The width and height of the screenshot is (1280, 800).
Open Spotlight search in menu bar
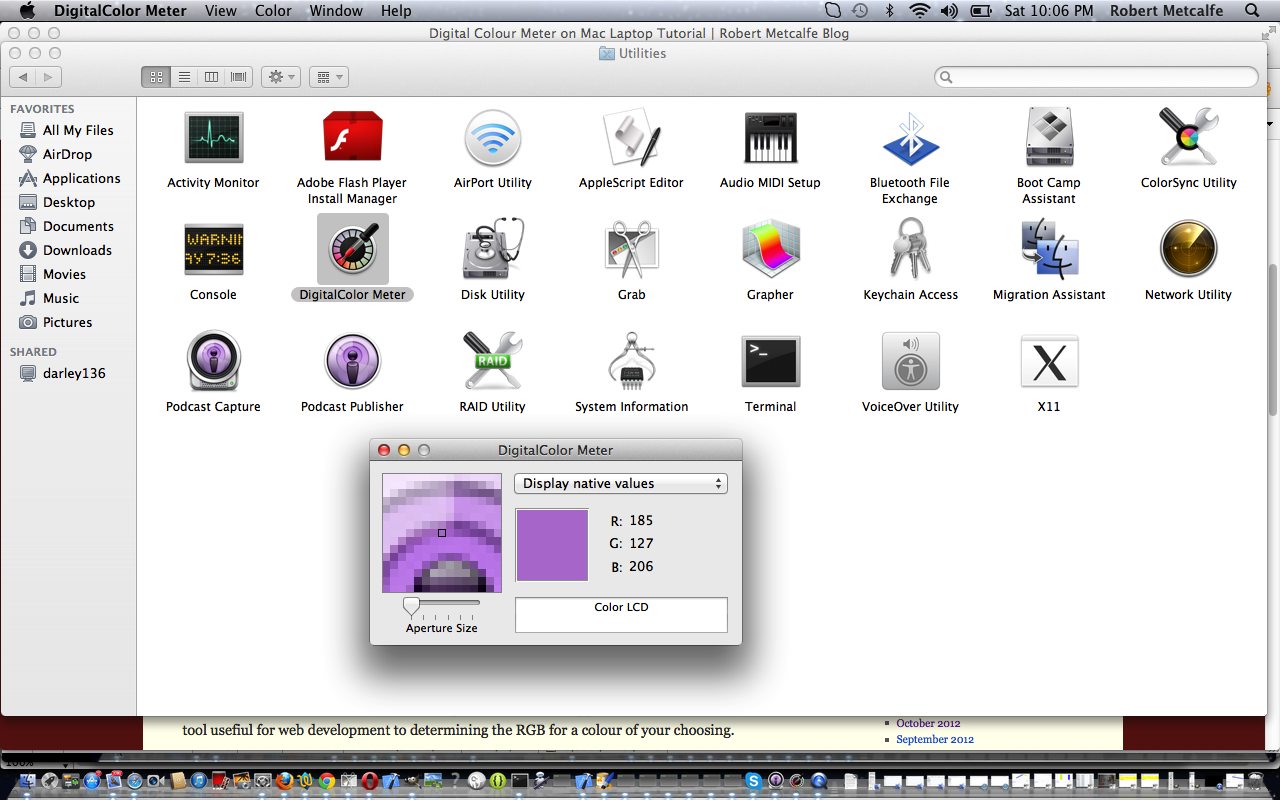pos(1252,11)
